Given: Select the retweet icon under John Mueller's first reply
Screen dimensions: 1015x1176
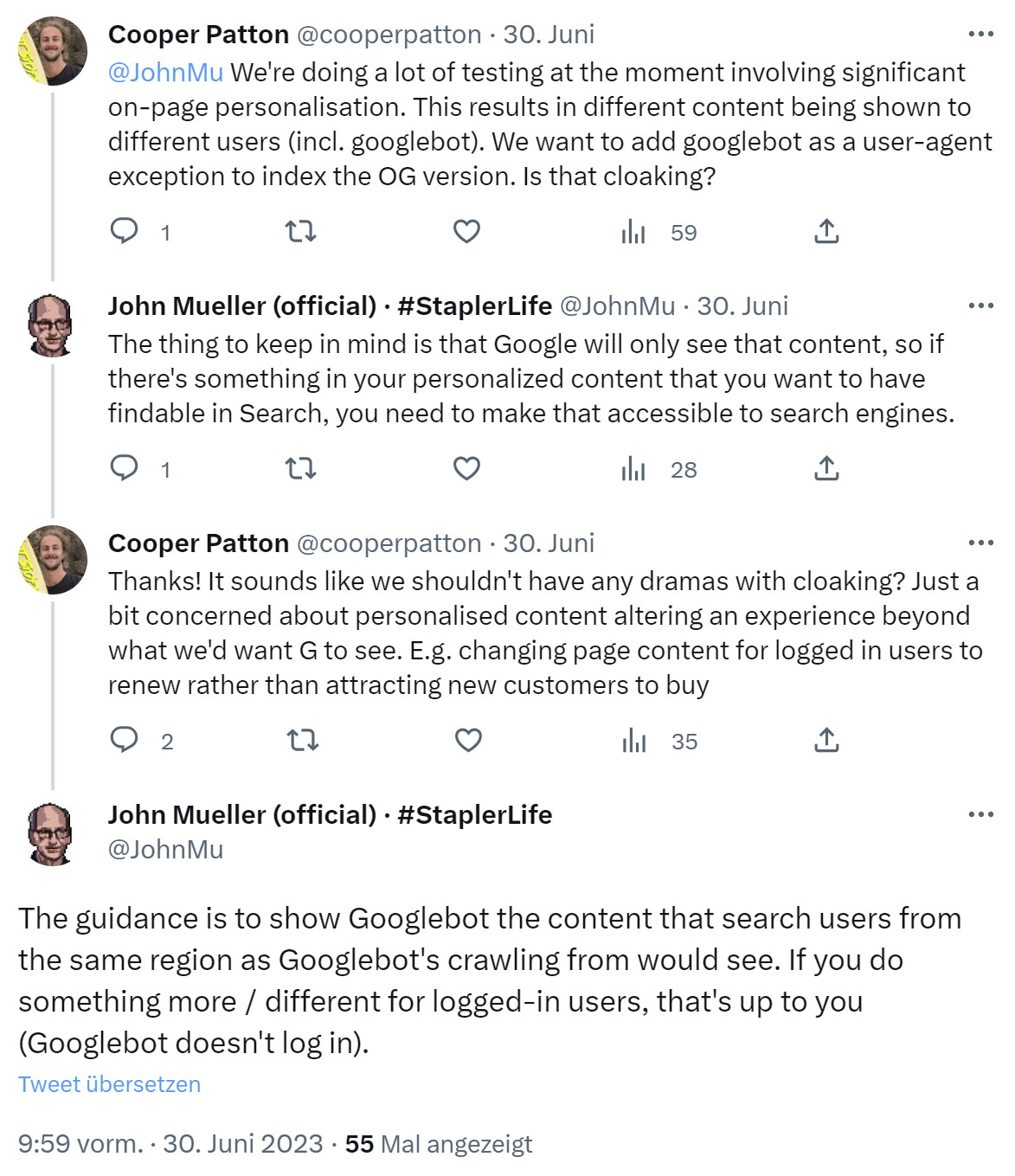Looking at the screenshot, I should point(302,469).
